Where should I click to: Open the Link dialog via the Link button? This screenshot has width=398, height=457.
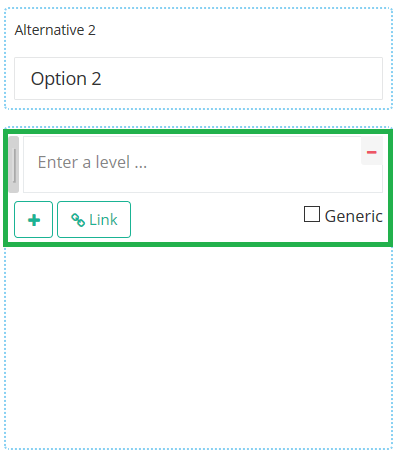click(x=94, y=219)
